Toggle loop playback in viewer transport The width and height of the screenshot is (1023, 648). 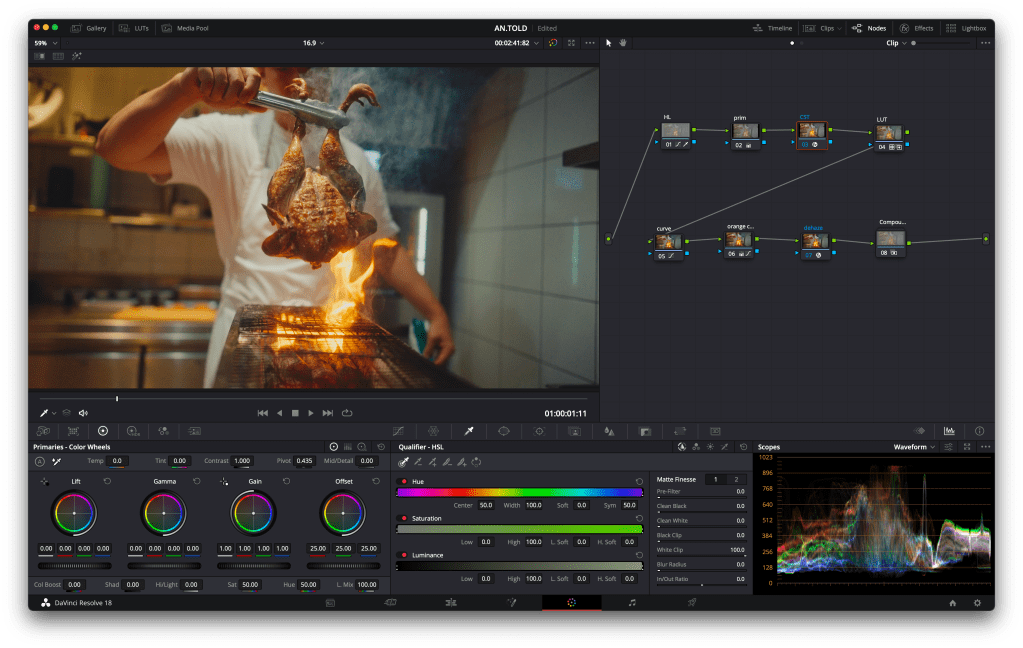pos(347,413)
